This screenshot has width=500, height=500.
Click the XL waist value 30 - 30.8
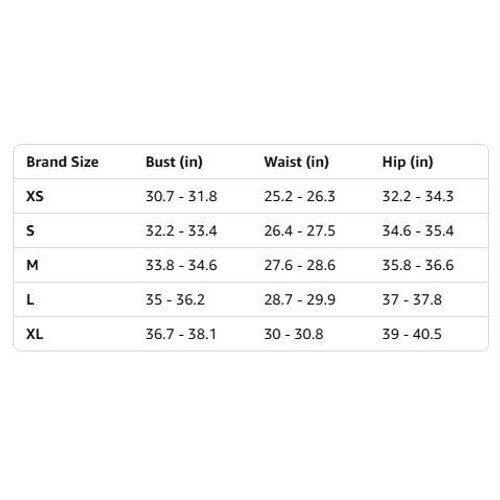click(293, 334)
